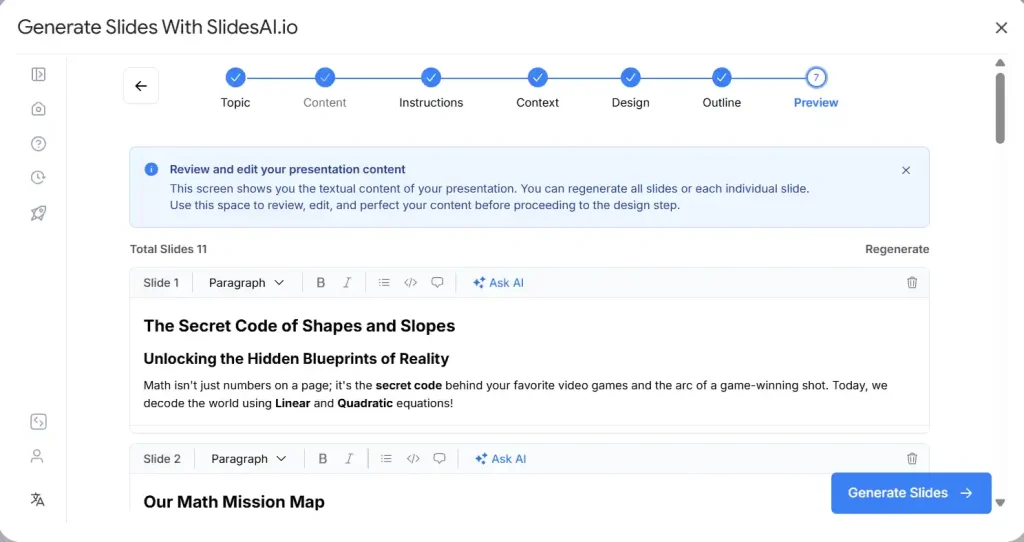Open the camera icon in left sidebar
This screenshot has width=1024, height=542.
tap(39, 109)
